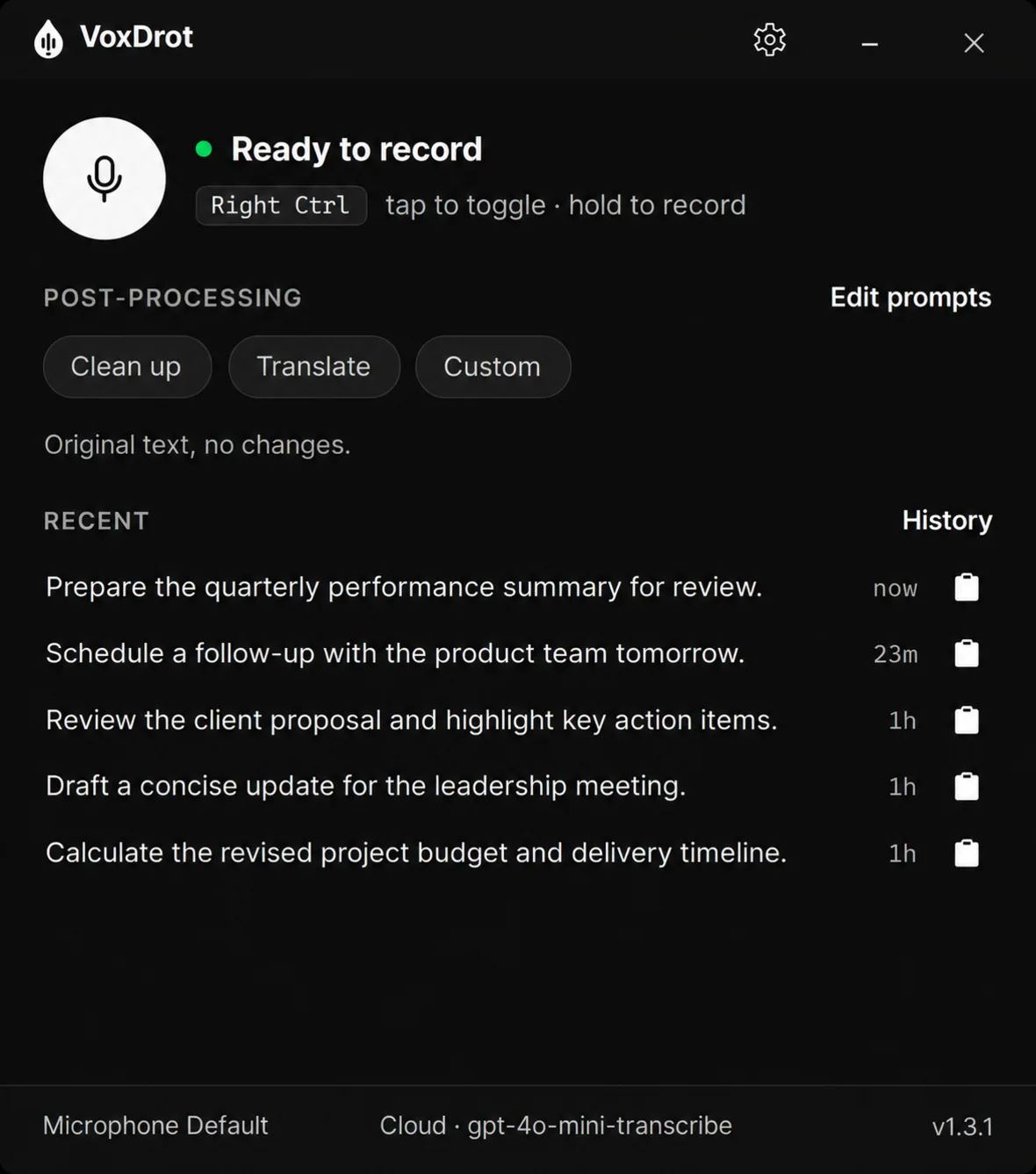Copy the quarterly performance summary transcript
The image size is (1036, 1174).
tap(967, 587)
